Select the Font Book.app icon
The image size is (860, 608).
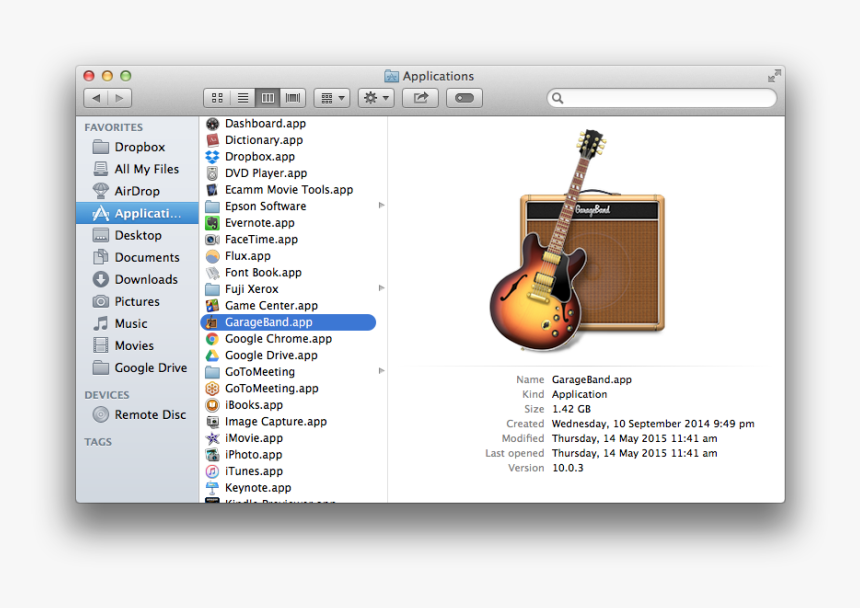[212, 272]
